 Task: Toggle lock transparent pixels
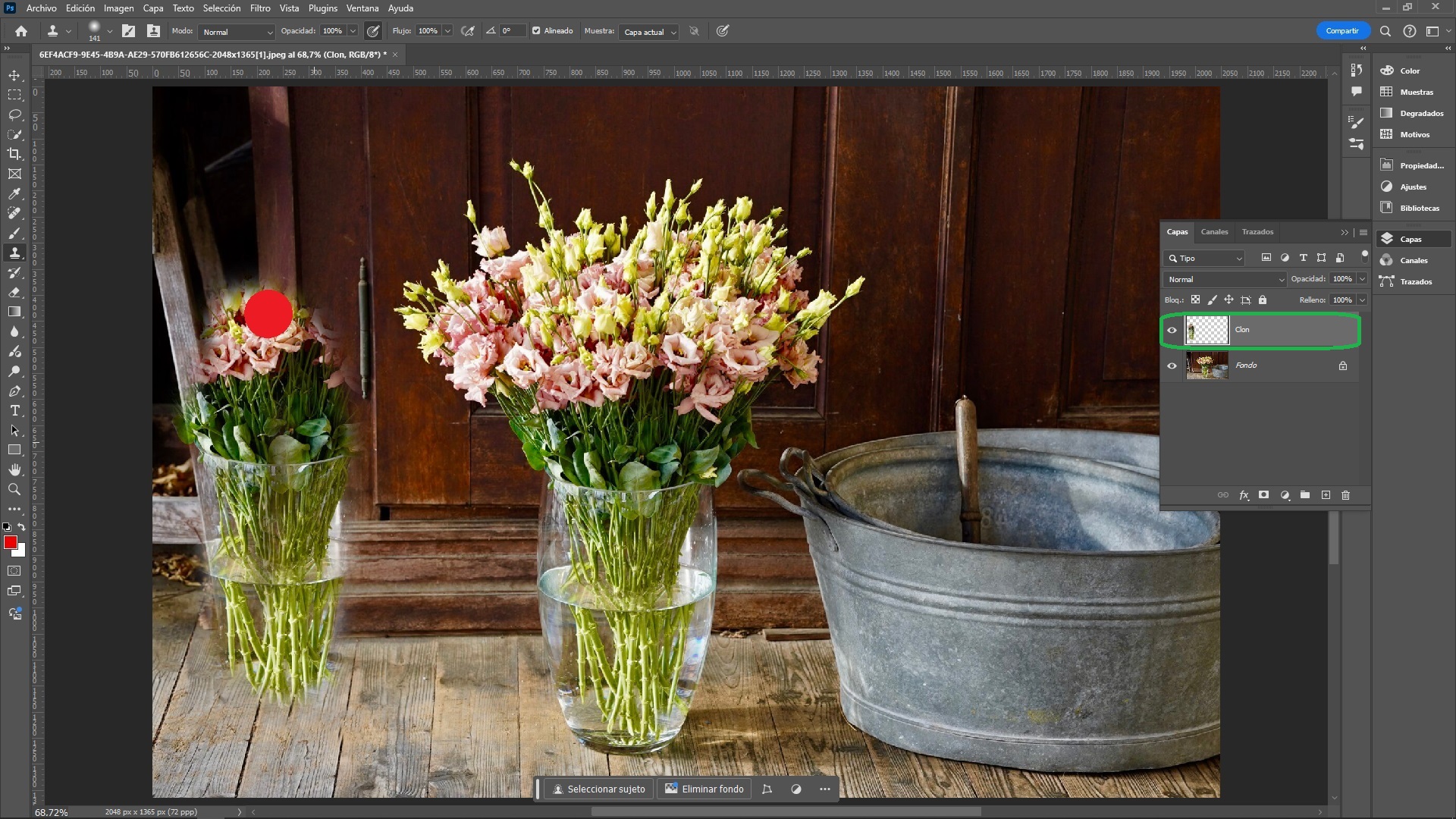1195,300
